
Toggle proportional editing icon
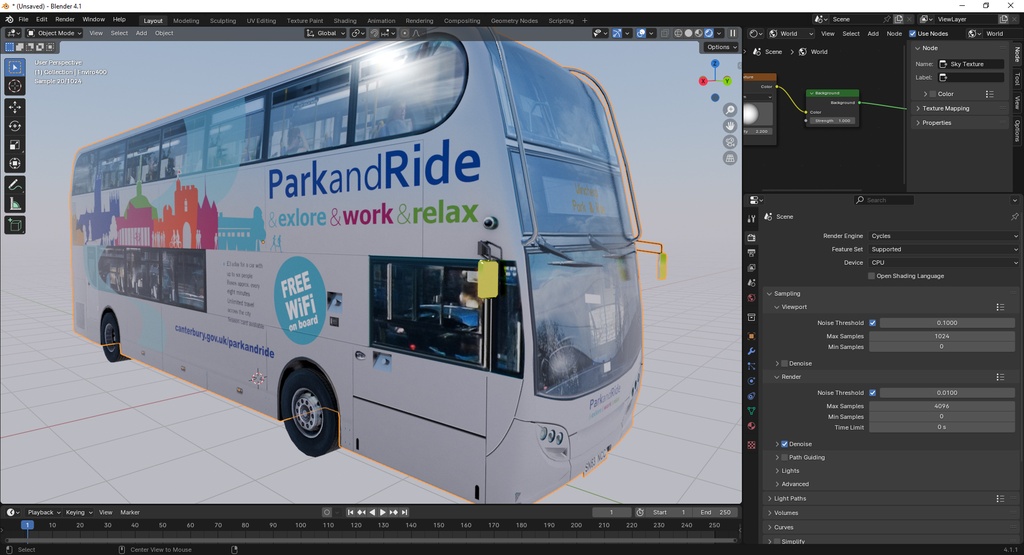pos(404,33)
